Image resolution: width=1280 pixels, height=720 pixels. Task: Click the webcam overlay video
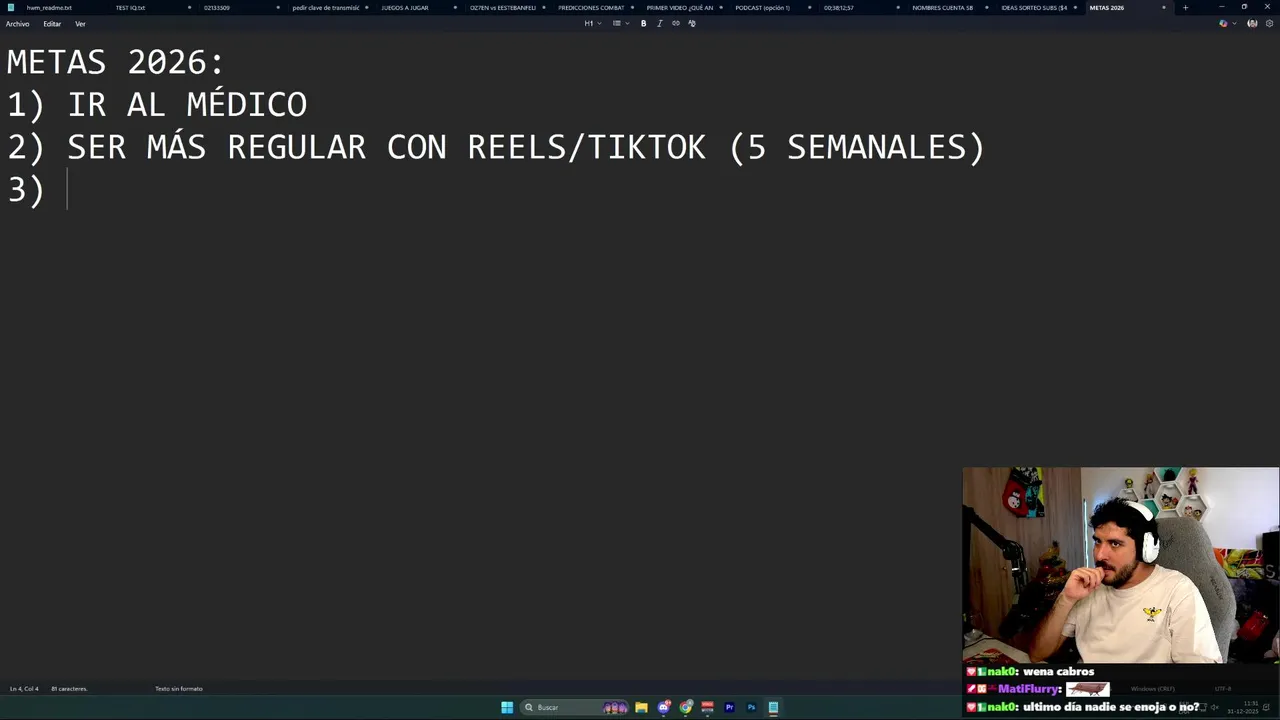(1121, 565)
